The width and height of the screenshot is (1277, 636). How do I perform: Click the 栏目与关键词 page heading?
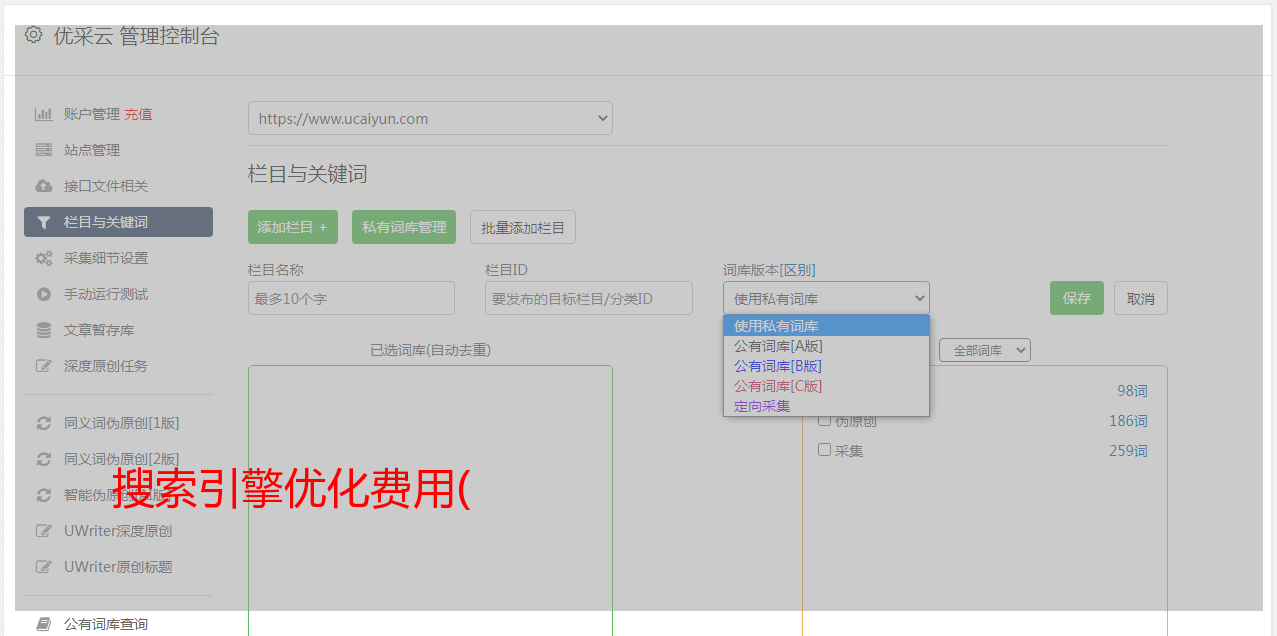point(308,174)
